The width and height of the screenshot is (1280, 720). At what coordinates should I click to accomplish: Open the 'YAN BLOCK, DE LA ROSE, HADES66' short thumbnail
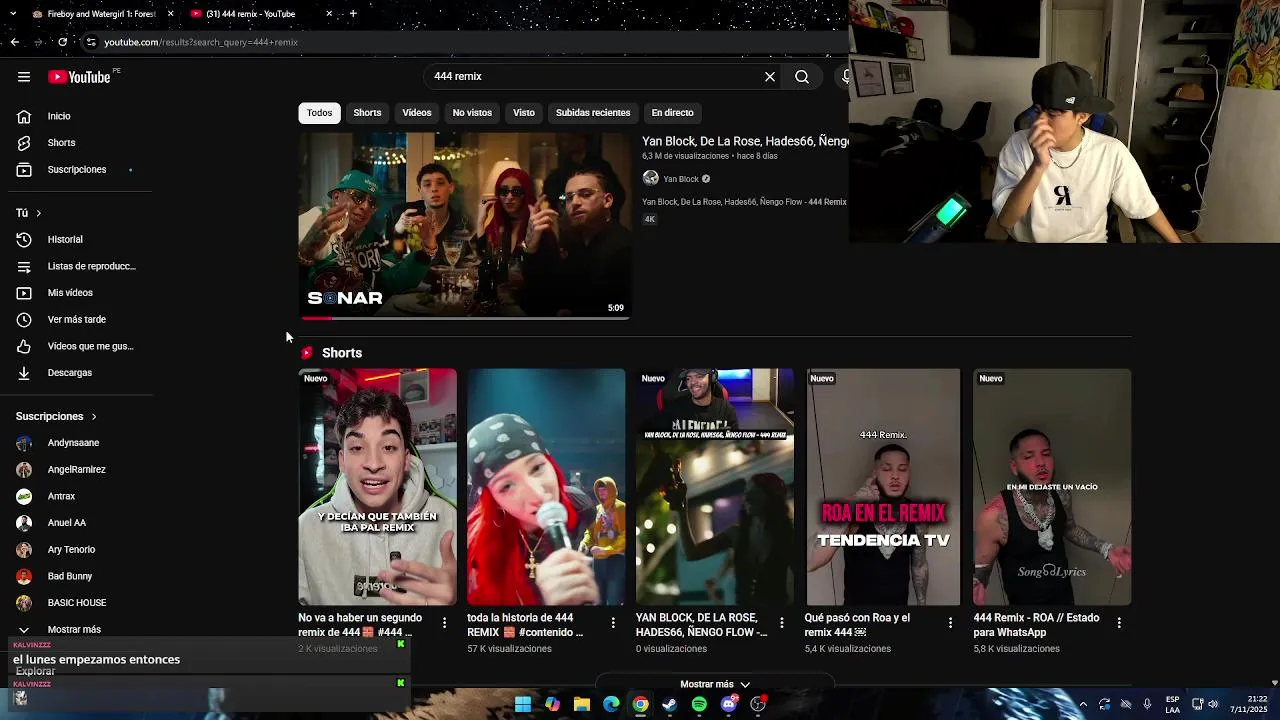click(x=715, y=487)
